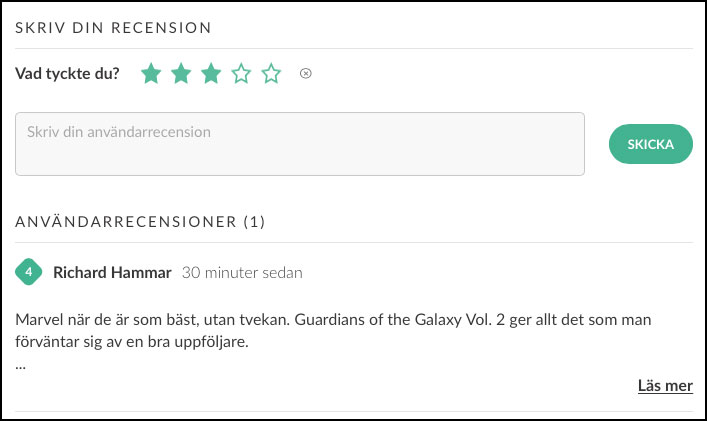The height and width of the screenshot is (421, 707).
Task: Open the full review via 'Läs mer'
Action: tap(665, 386)
